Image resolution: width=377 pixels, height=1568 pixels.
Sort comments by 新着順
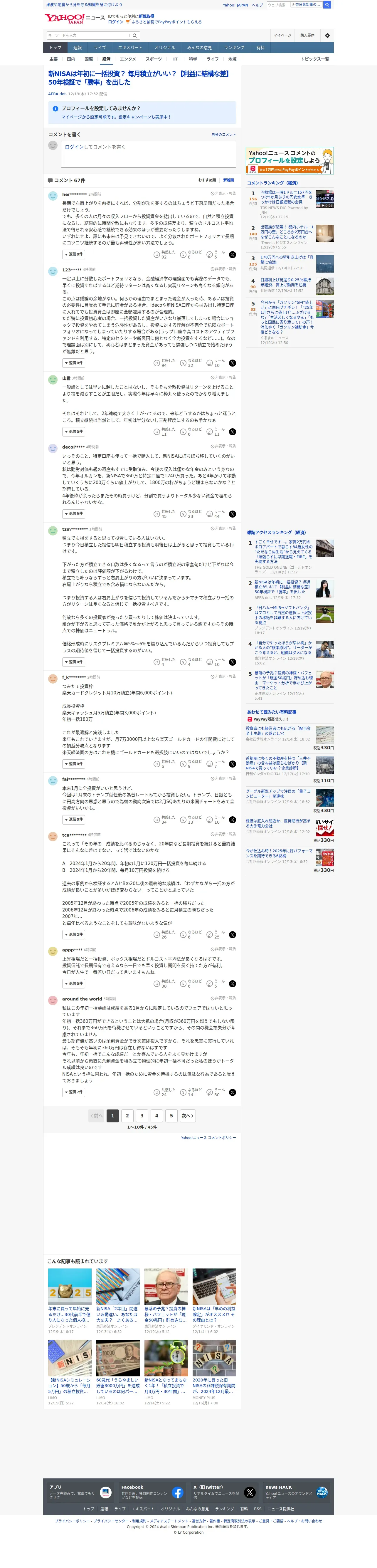(x=229, y=180)
